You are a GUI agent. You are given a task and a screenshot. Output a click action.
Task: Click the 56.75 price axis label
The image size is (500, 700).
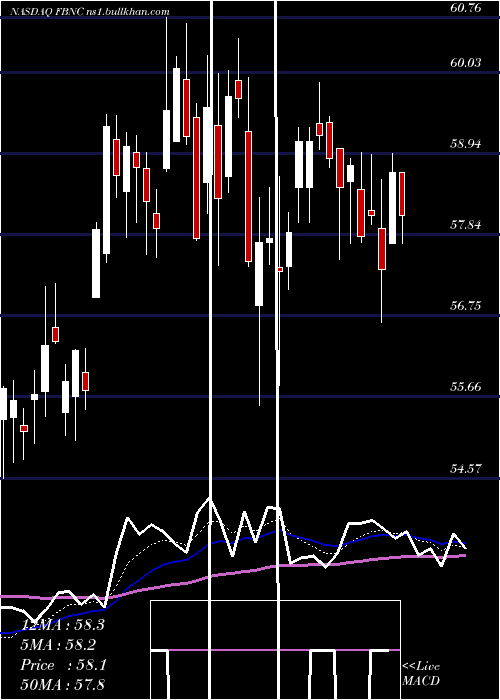click(466, 306)
